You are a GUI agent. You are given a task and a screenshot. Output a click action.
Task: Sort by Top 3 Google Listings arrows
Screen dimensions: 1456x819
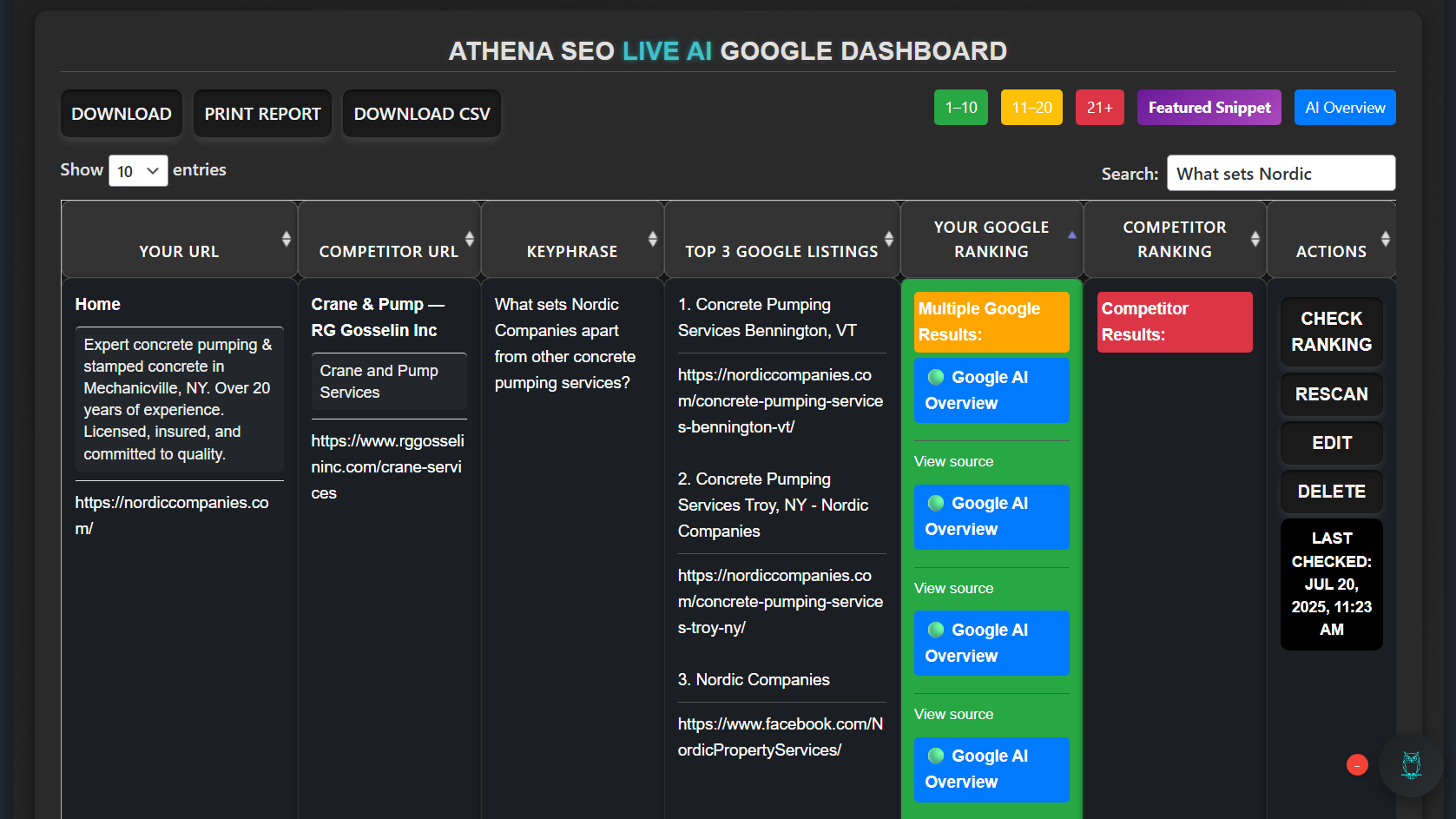point(888,239)
